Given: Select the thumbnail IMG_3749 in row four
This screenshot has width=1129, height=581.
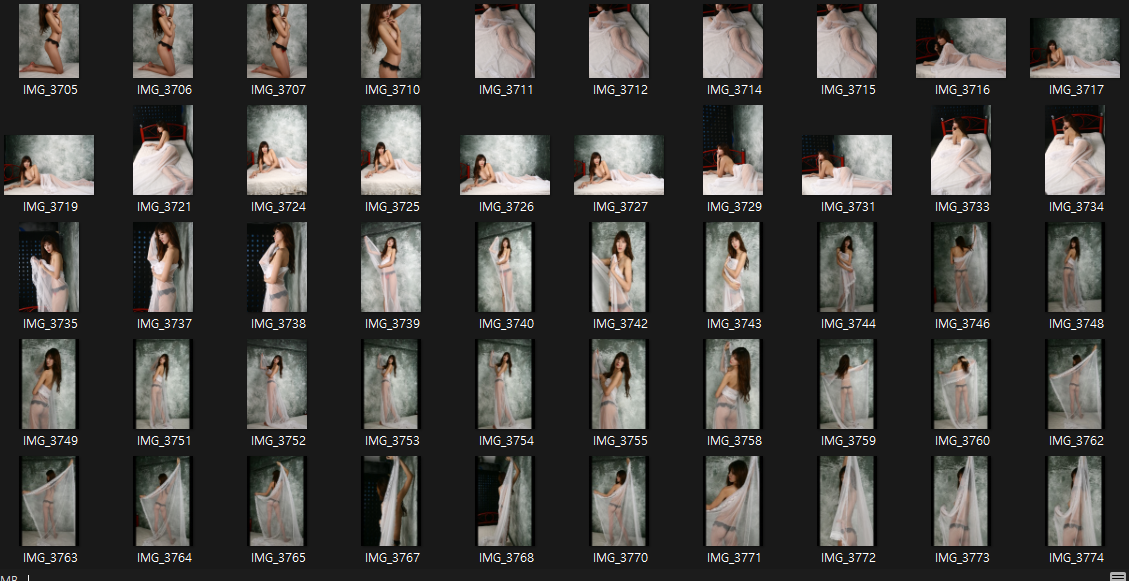Looking at the screenshot, I should click(48, 384).
